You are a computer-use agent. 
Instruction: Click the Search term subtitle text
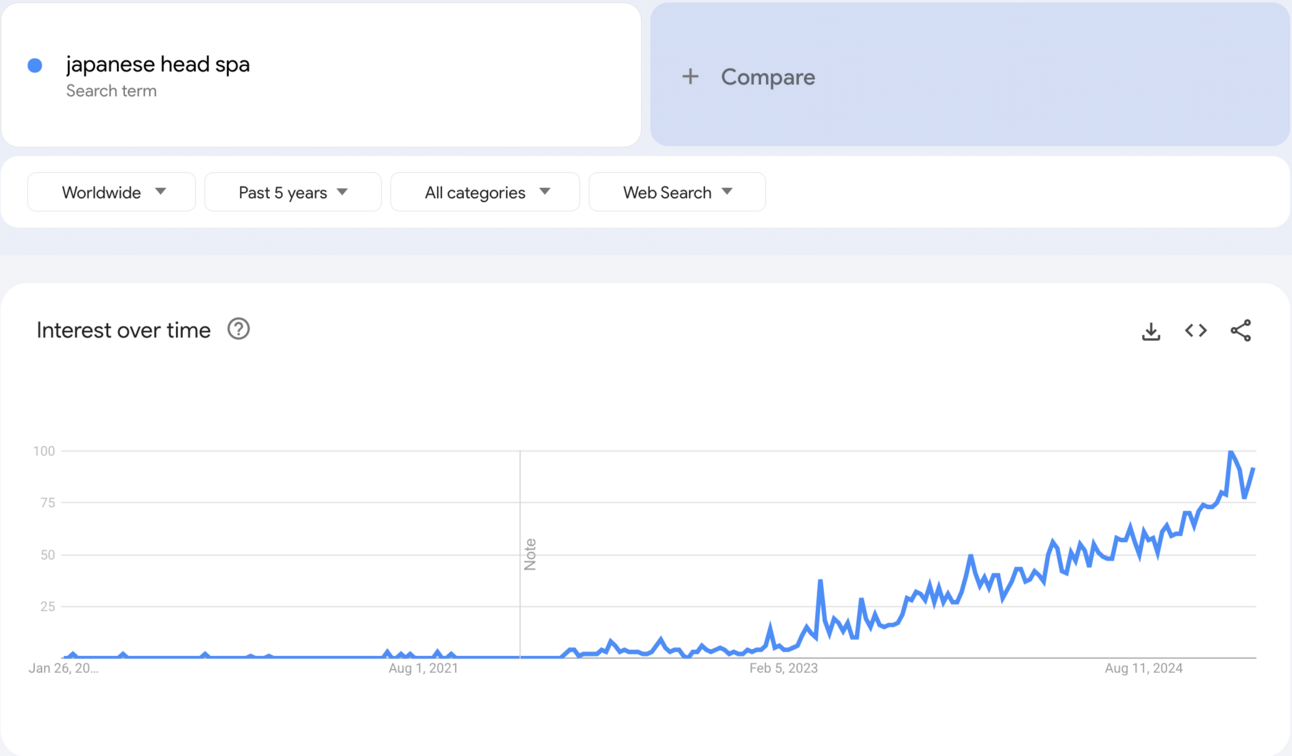click(111, 91)
